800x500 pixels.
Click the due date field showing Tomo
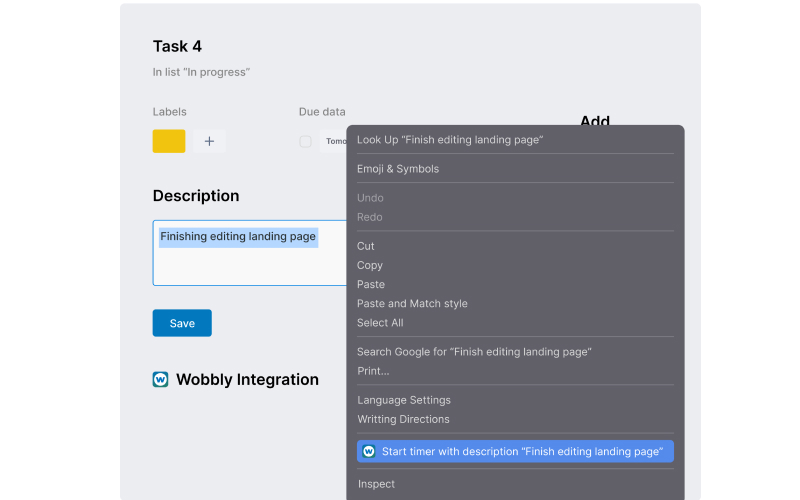334,141
